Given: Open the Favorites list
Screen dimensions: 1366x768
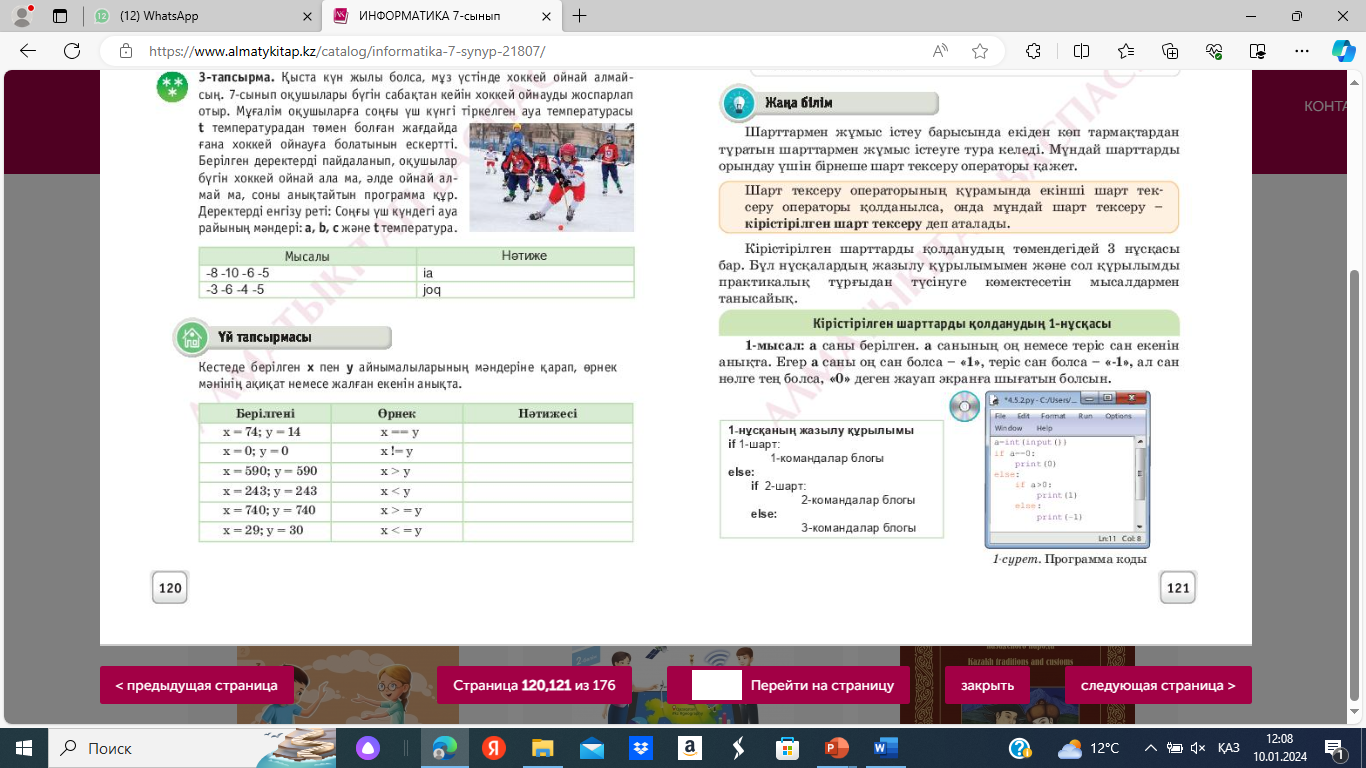Looking at the screenshot, I should (1126, 51).
